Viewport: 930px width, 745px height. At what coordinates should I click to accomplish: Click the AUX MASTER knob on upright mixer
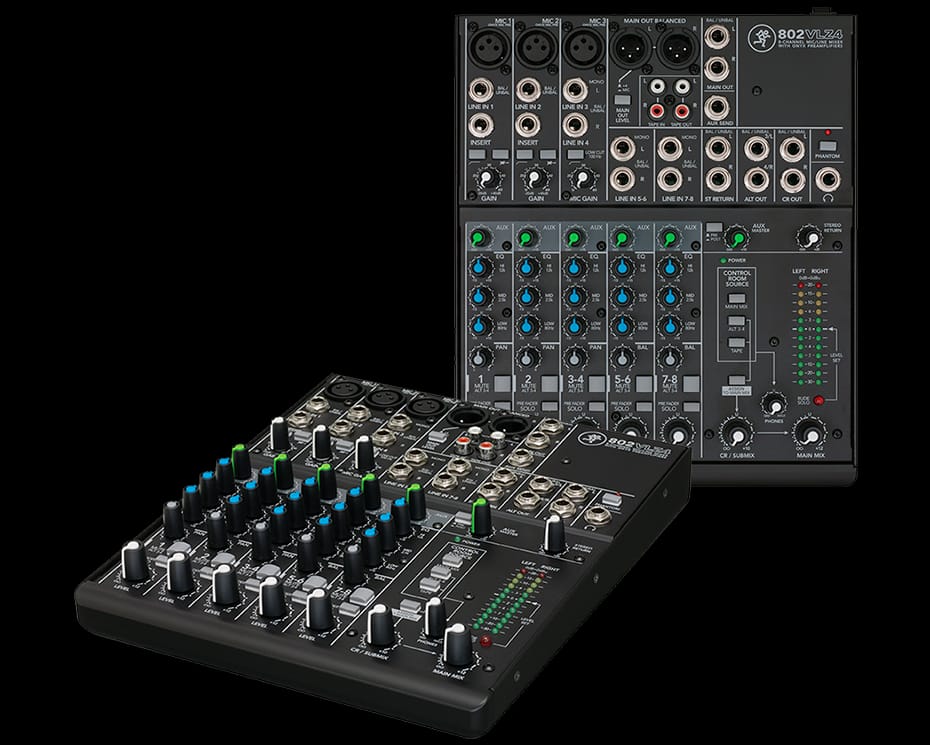(737, 239)
